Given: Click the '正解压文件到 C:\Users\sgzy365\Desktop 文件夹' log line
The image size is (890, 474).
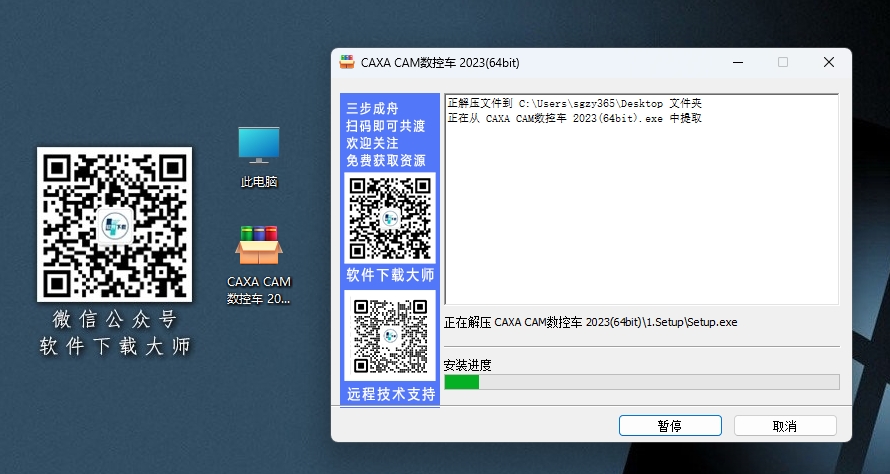Looking at the screenshot, I should point(574,103).
